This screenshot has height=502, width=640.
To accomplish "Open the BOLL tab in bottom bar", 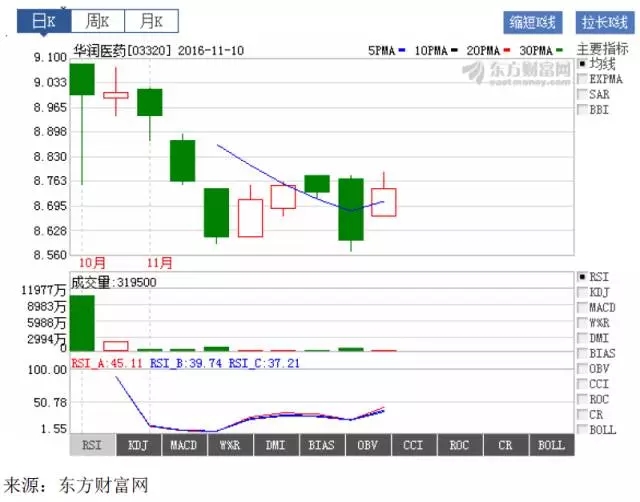I will tap(551, 445).
